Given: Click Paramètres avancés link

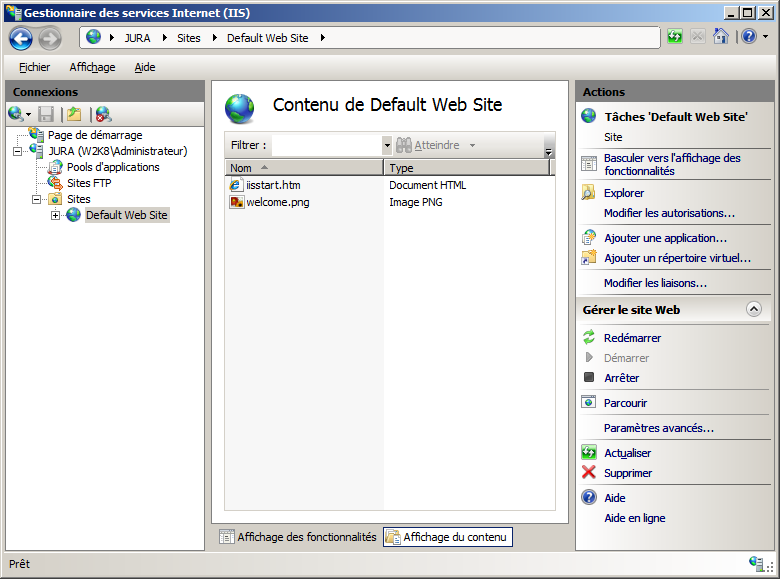Looking at the screenshot, I should coord(658,428).
